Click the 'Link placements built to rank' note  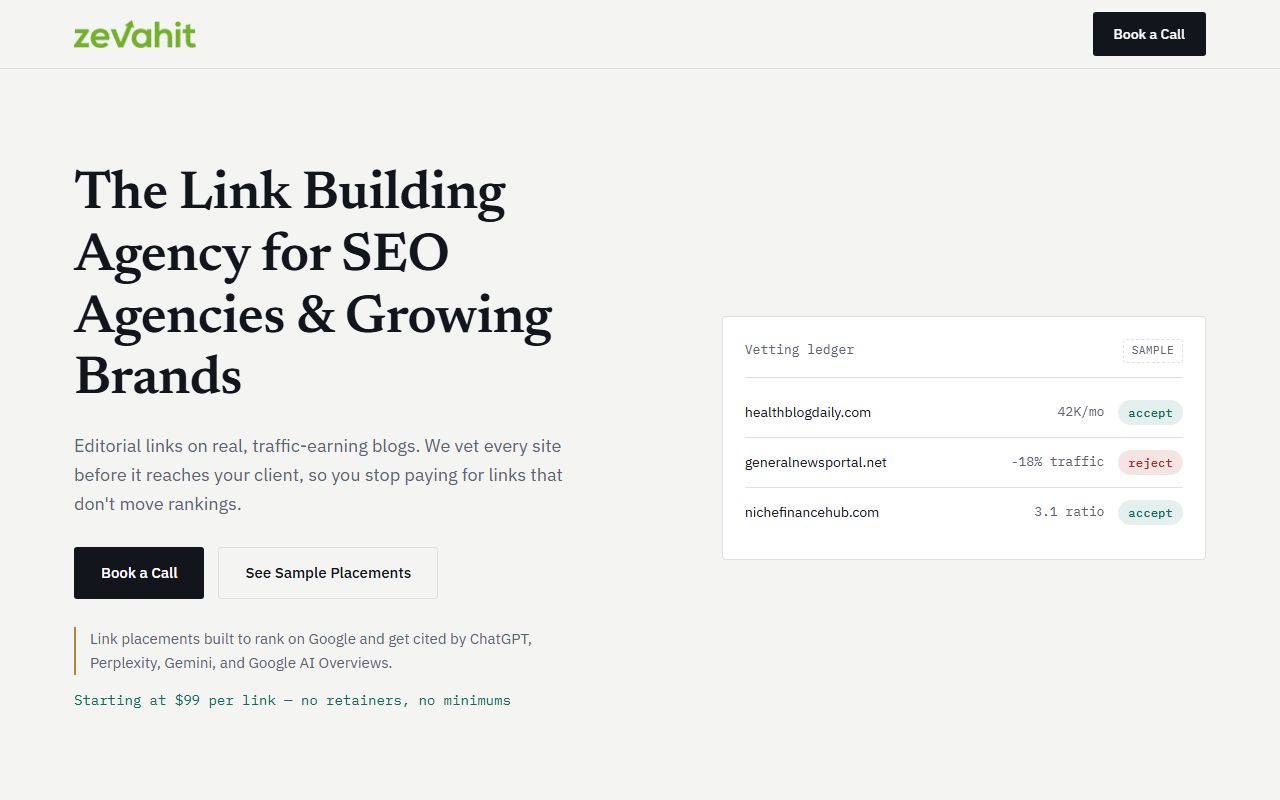[x=311, y=651]
